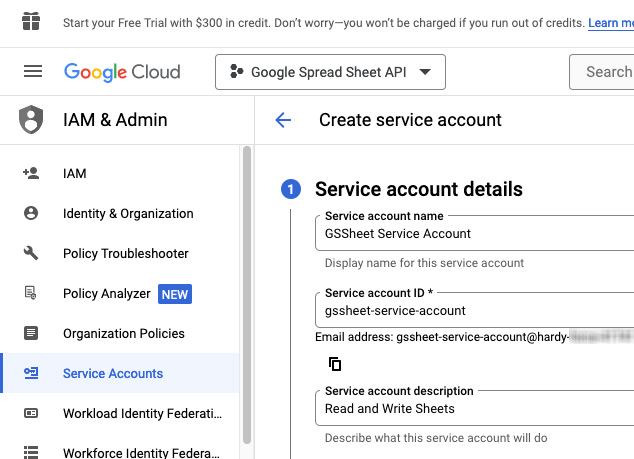Click the Service account ID field
Screen dimensions: 634x459
474,310
